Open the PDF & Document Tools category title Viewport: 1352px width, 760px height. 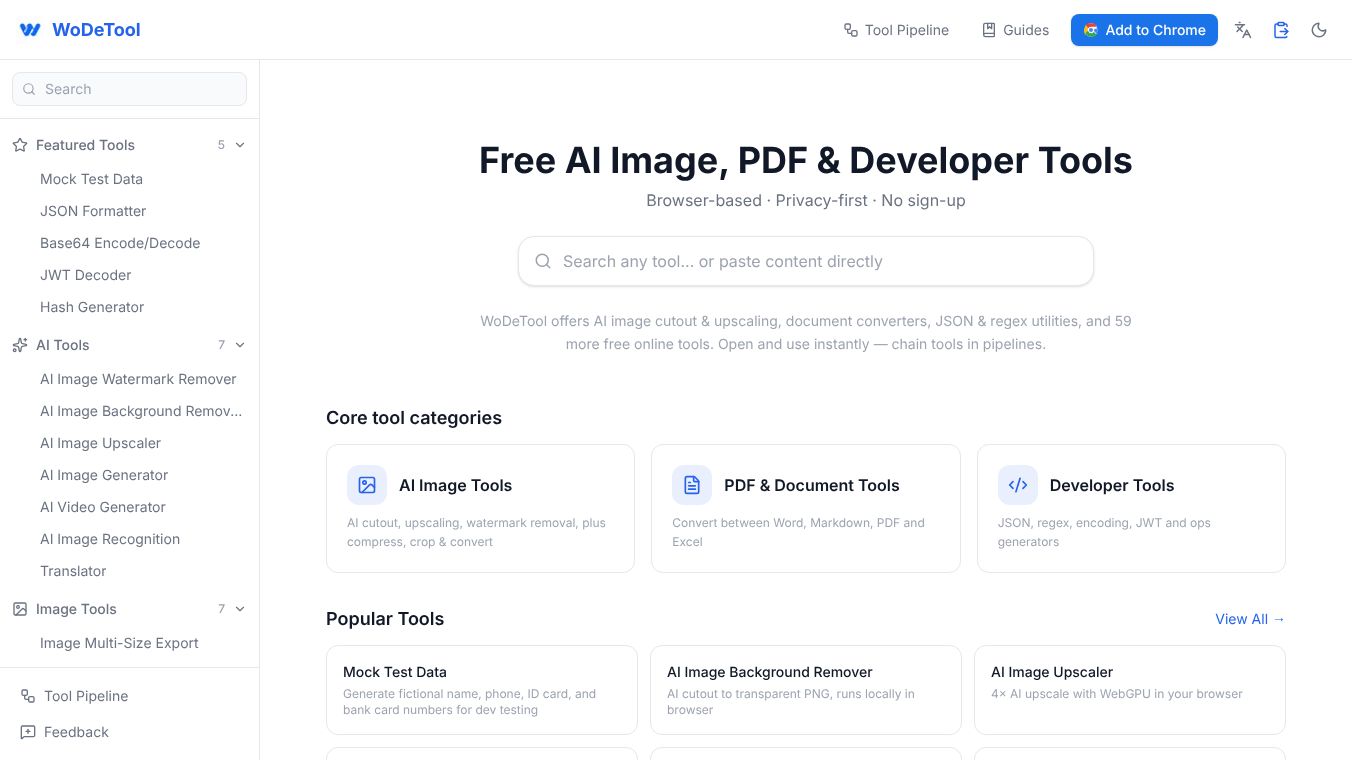[812, 485]
